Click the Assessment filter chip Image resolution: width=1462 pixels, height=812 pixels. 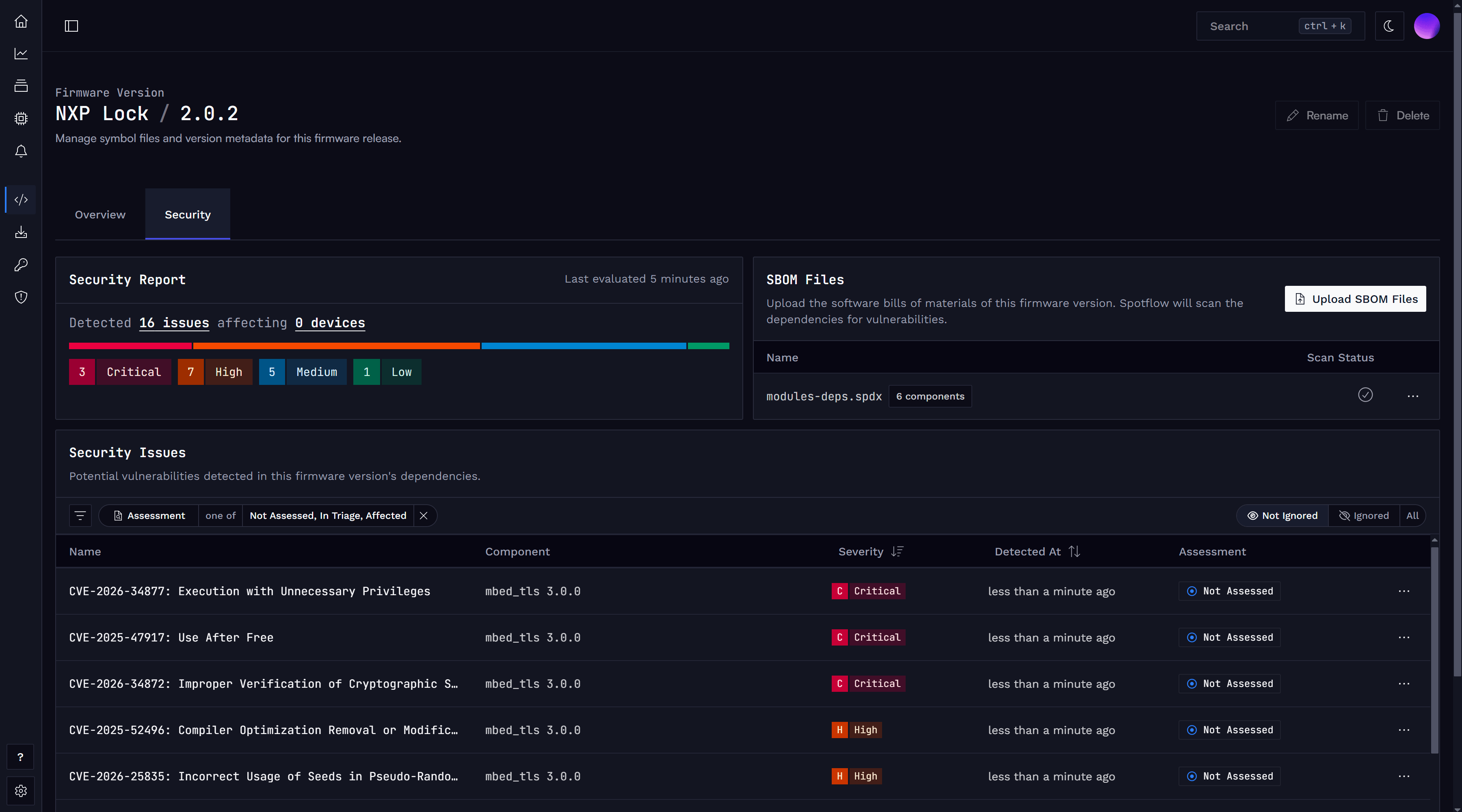(149, 515)
